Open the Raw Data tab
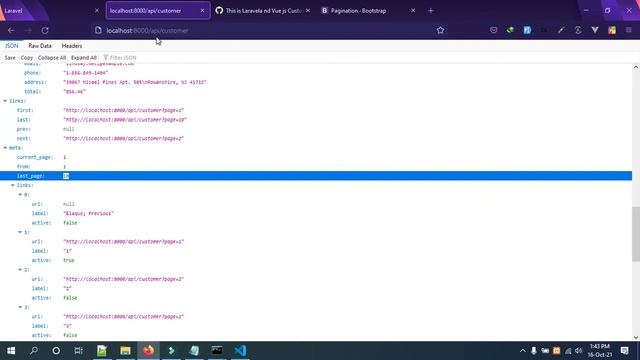Screen dimensions: 640x360 (x=40, y=46)
